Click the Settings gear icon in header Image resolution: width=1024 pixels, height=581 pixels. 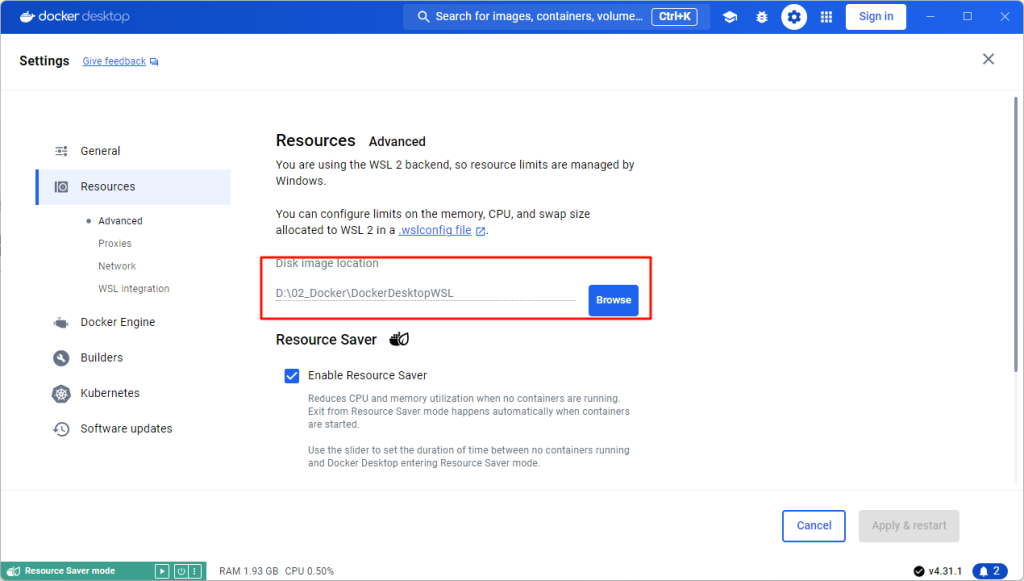pos(794,17)
